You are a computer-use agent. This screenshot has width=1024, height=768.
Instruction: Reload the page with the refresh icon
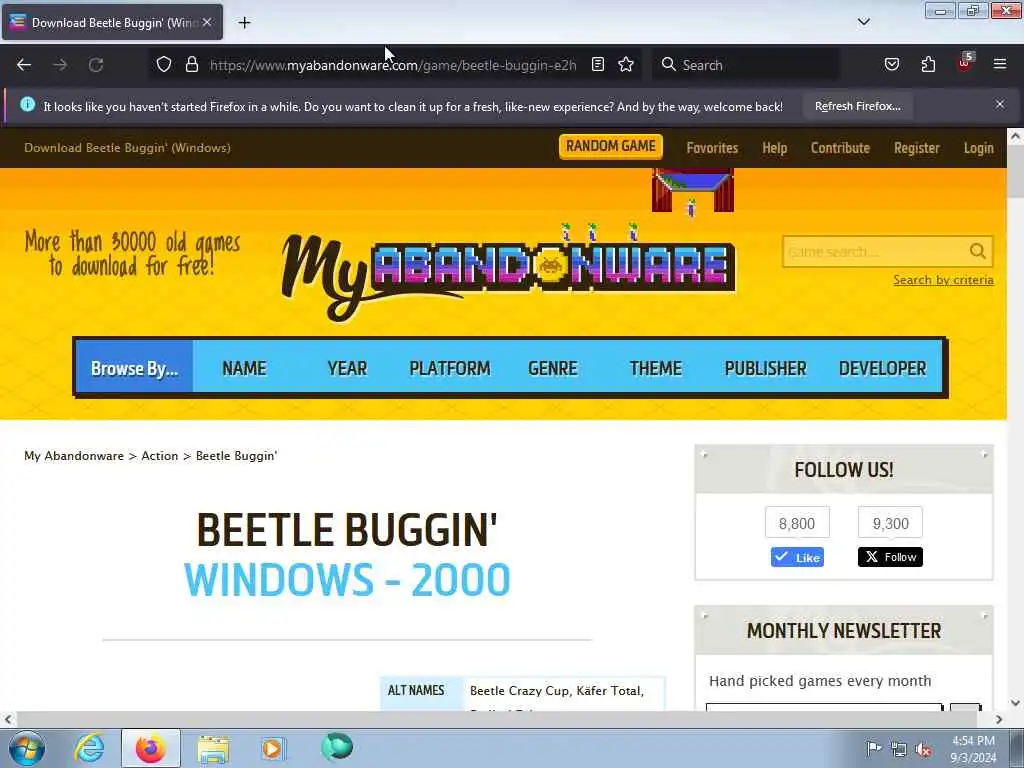tap(96, 65)
